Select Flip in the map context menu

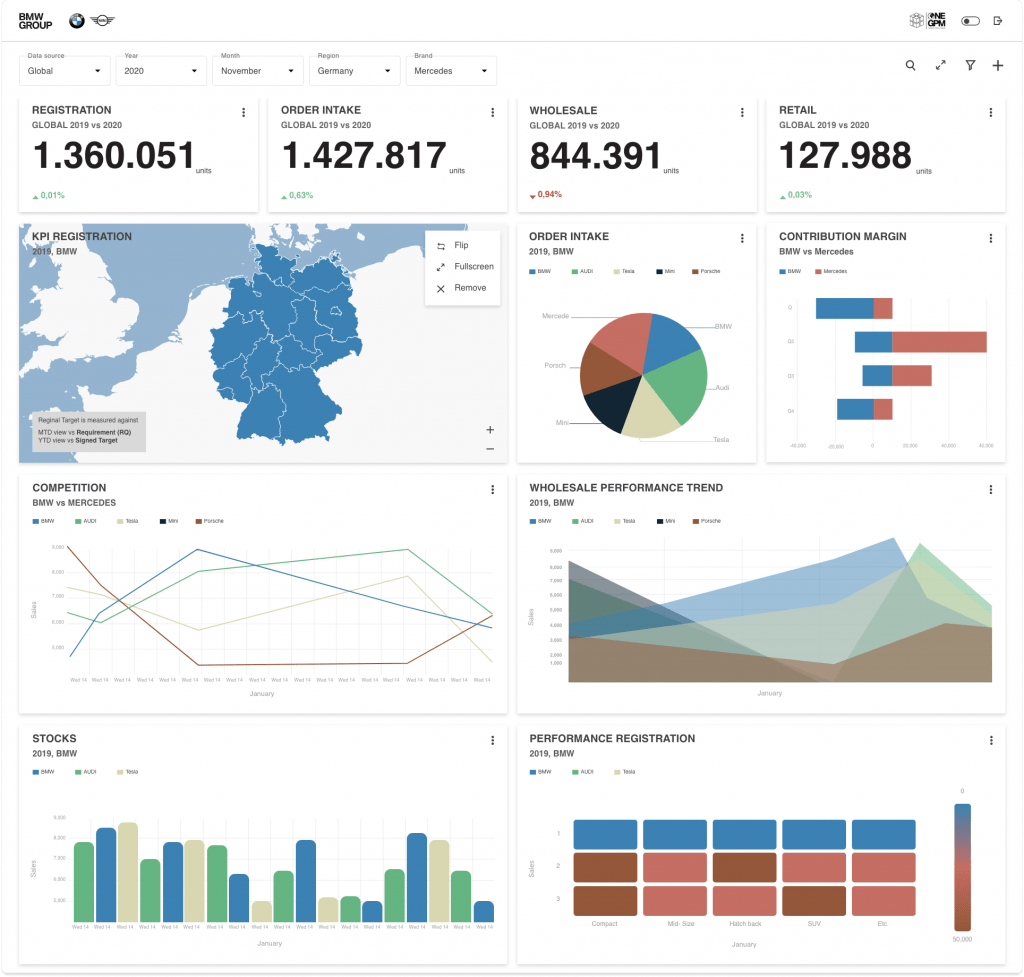[462, 246]
